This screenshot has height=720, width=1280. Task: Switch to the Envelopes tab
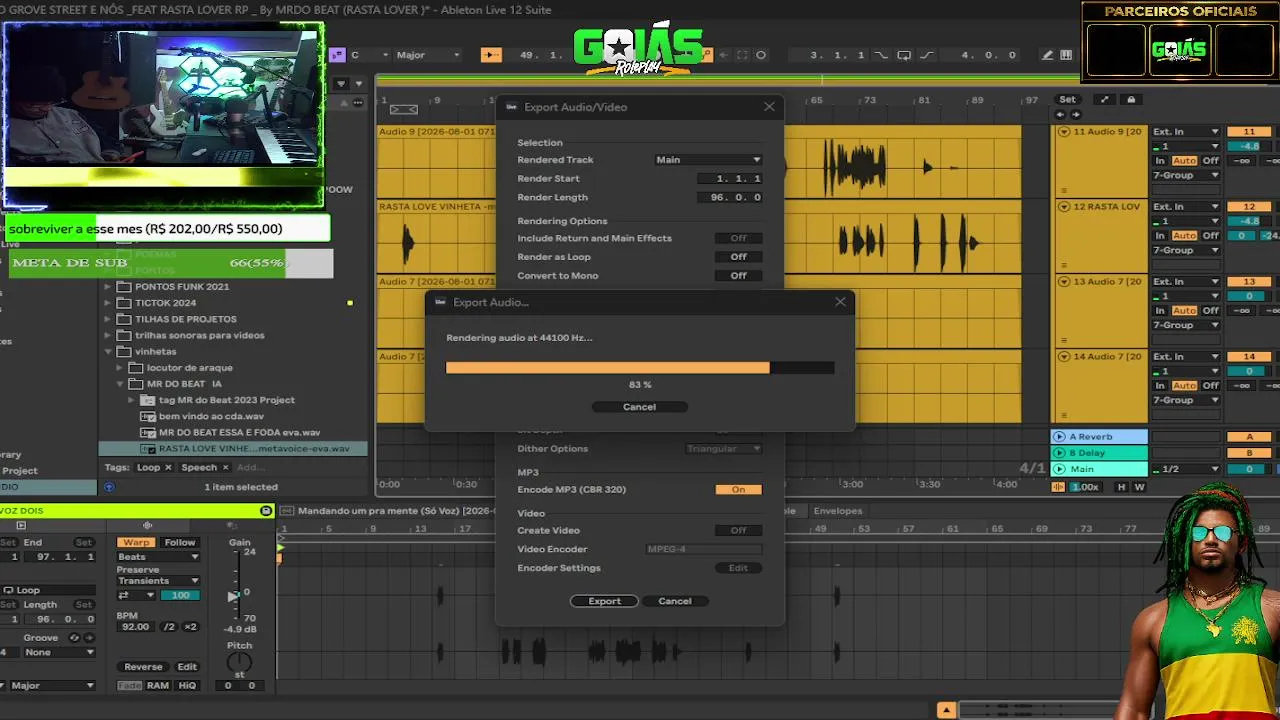(x=838, y=511)
